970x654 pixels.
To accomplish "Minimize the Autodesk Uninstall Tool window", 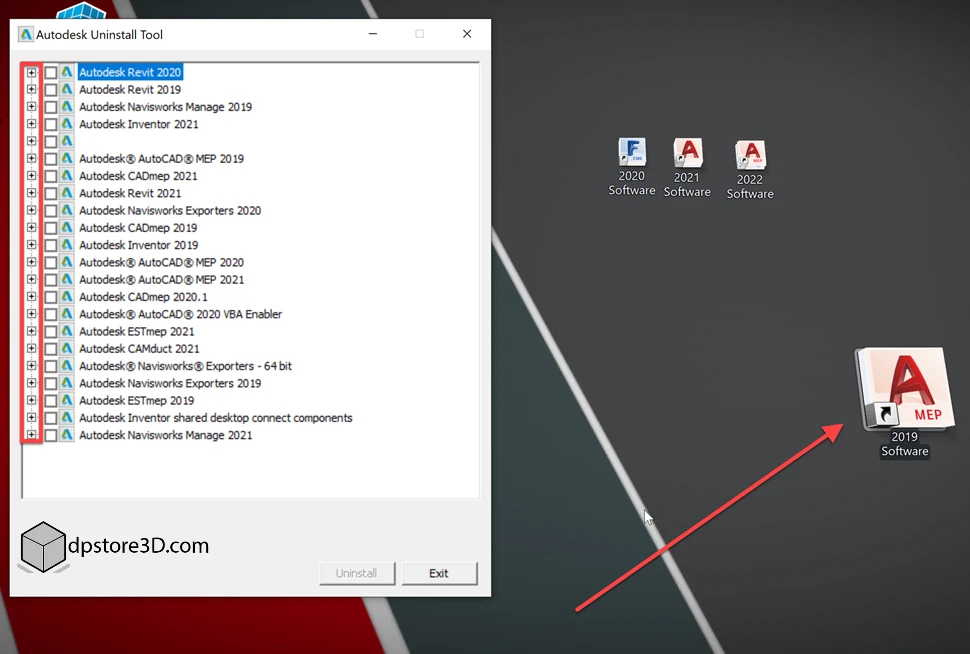I will pyautogui.click(x=373, y=34).
